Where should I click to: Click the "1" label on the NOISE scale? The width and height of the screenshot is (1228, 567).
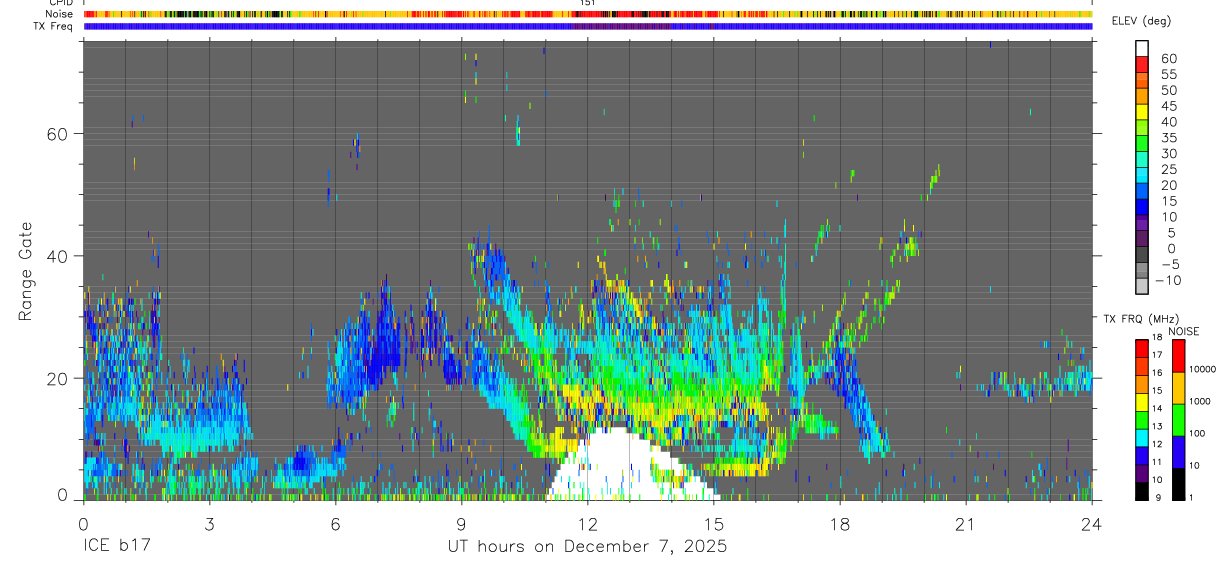pos(1192,497)
